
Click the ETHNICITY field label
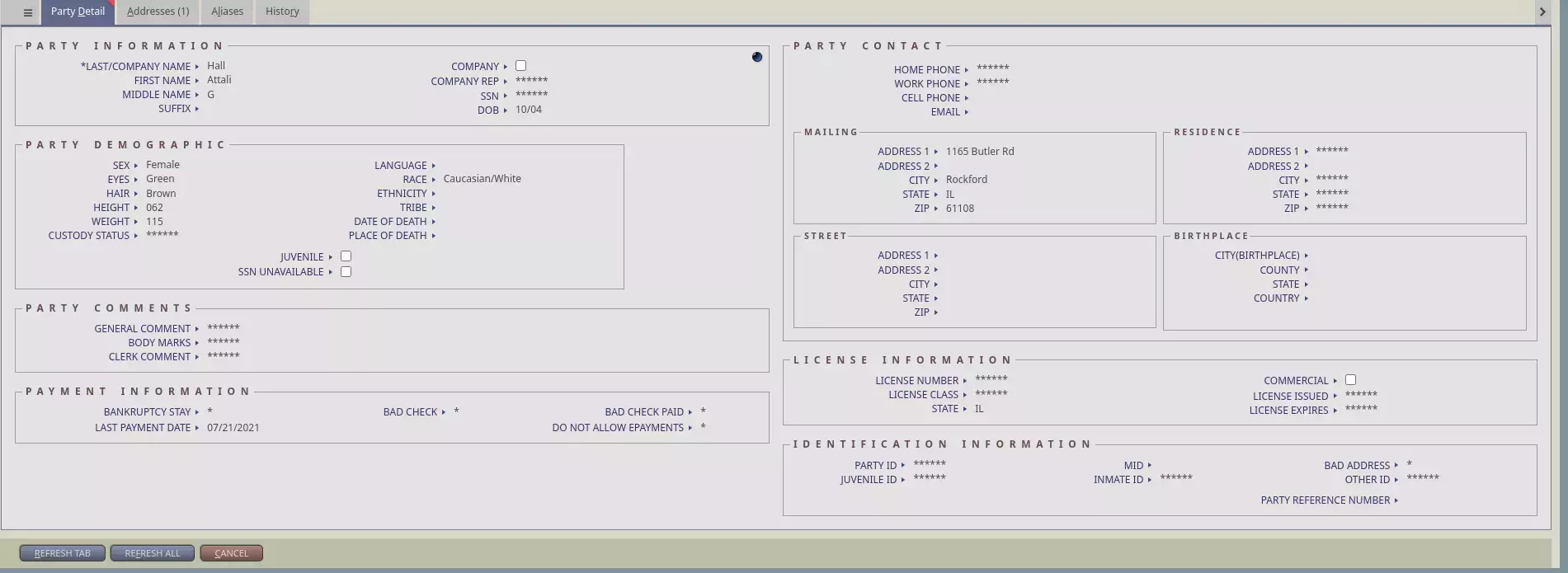(402, 194)
